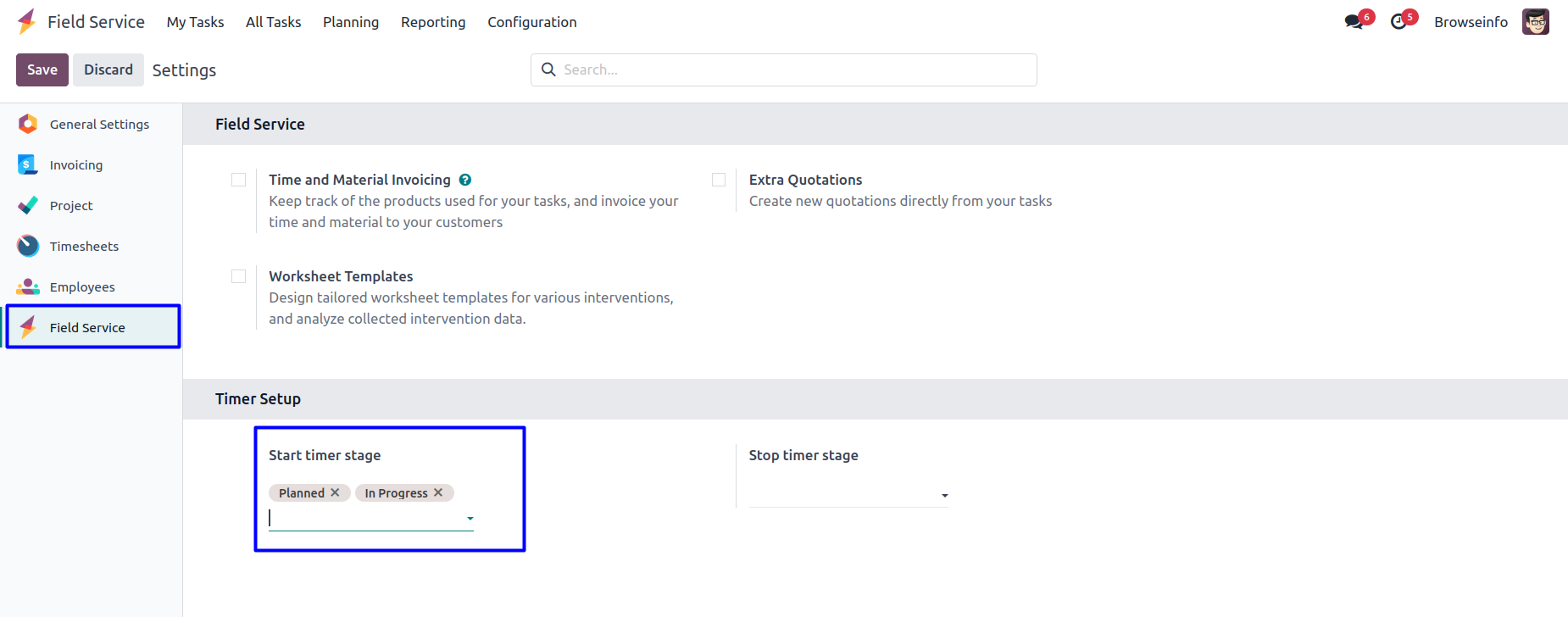Open the General Settings sidebar icon

28,125
